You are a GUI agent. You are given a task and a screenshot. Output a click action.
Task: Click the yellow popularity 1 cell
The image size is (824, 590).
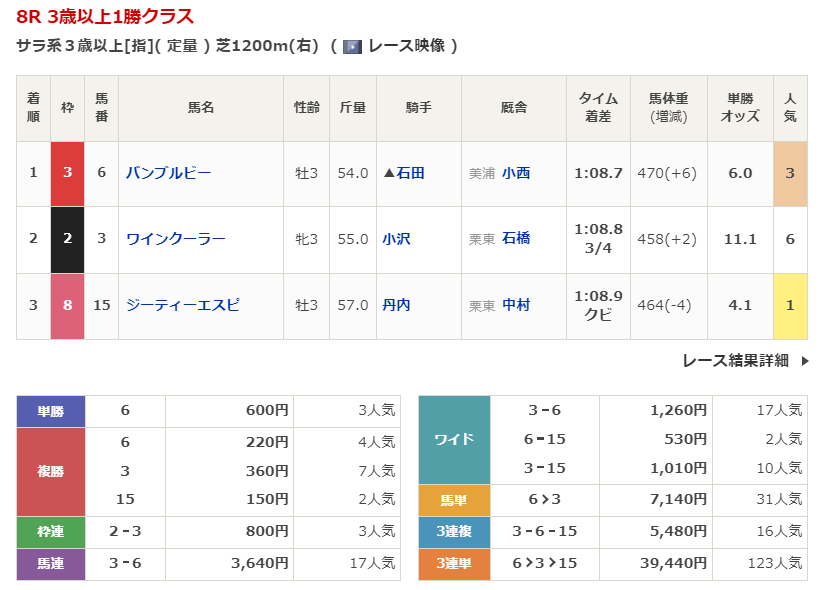[790, 305]
